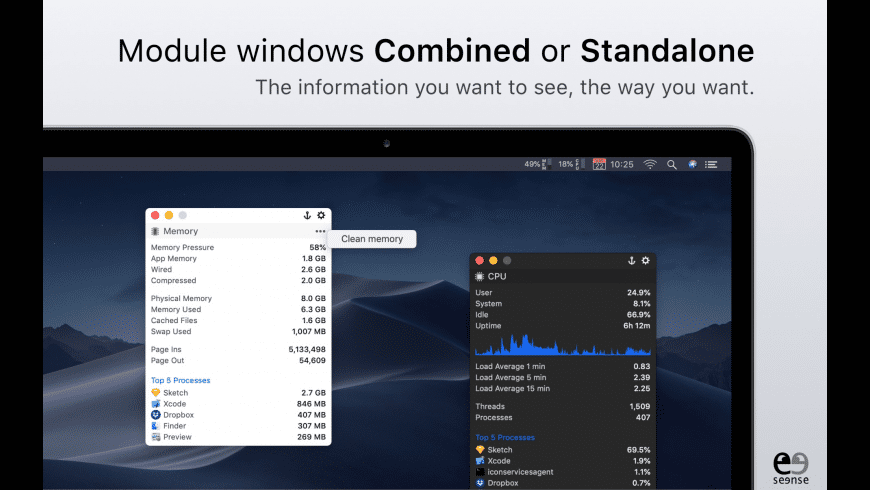The width and height of the screenshot is (870, 490).
Task: Click the Processes 407 row
Action: point(563,417)
